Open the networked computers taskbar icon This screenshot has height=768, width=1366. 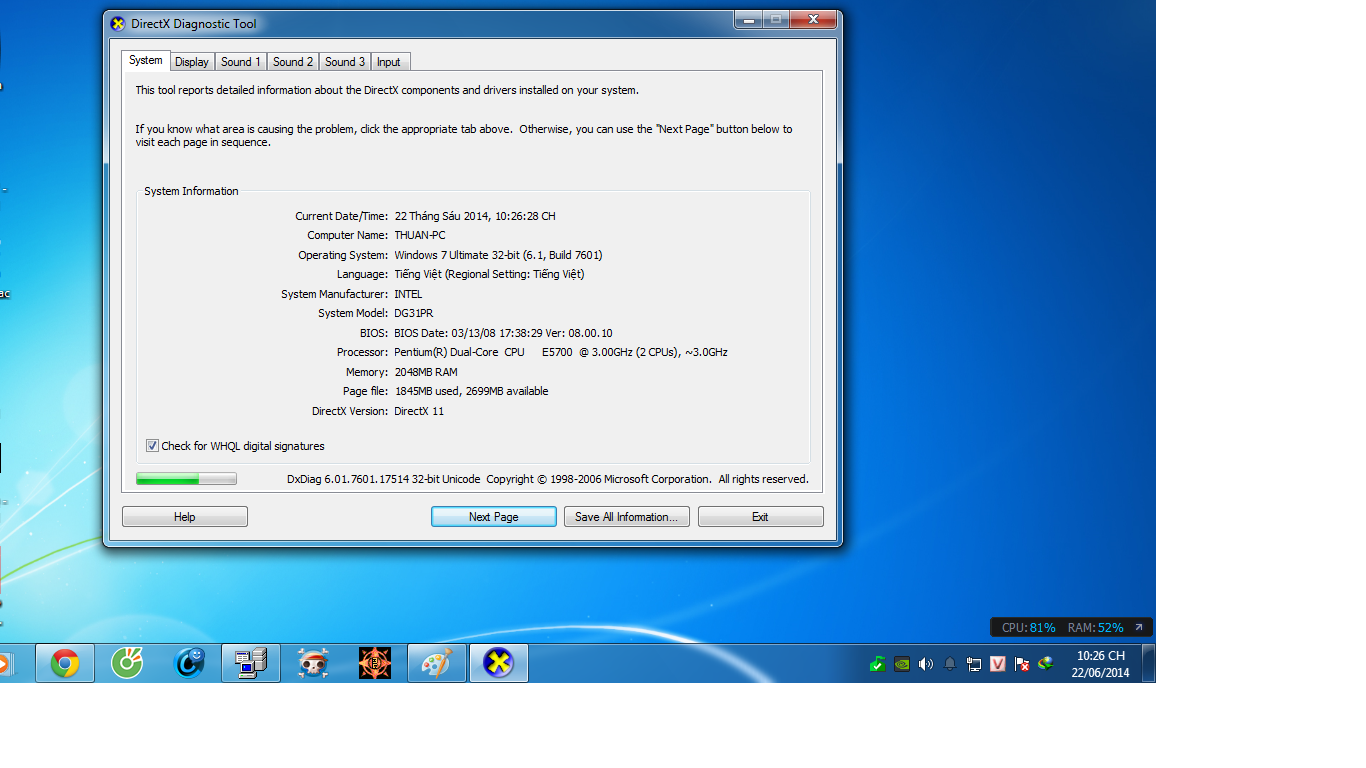tap(250, 663)
